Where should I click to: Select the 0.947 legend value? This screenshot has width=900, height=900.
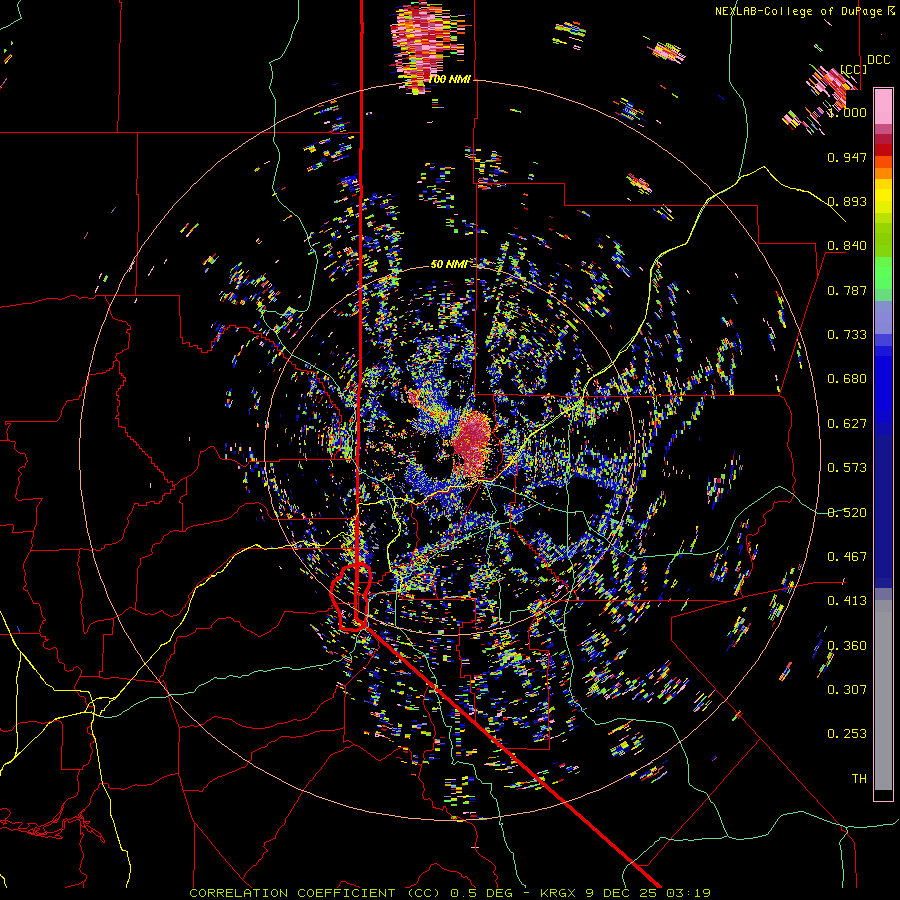pos(847,157)
